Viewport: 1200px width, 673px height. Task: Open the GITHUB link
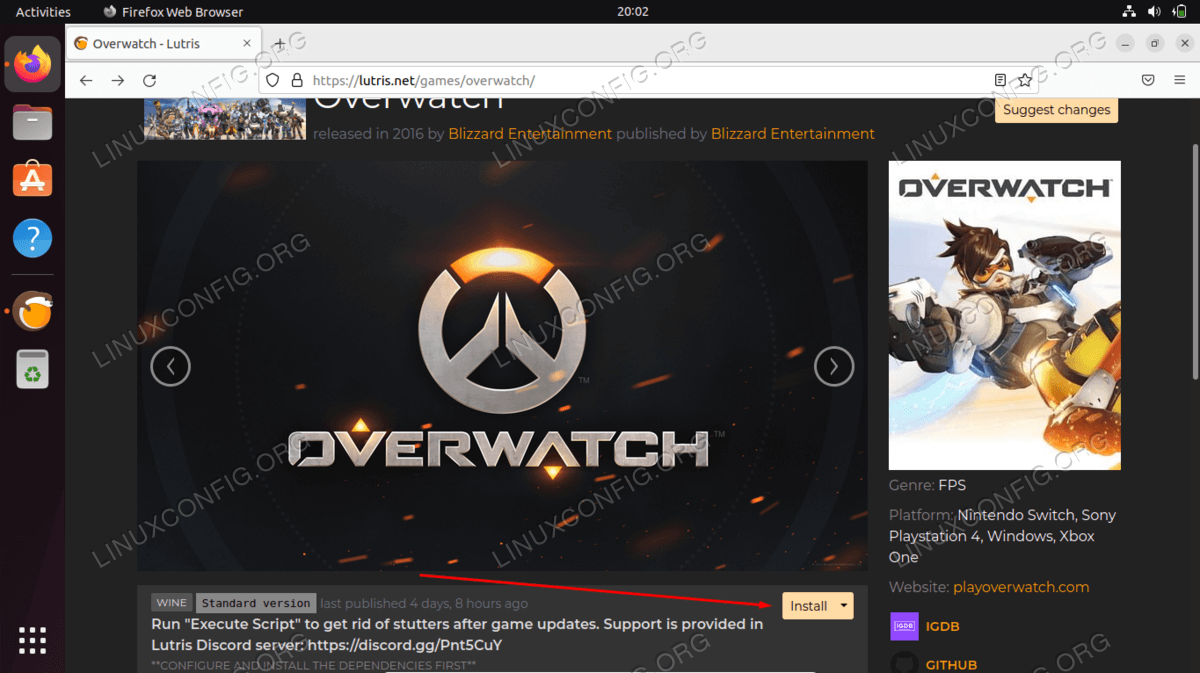[x=952, y=664]
